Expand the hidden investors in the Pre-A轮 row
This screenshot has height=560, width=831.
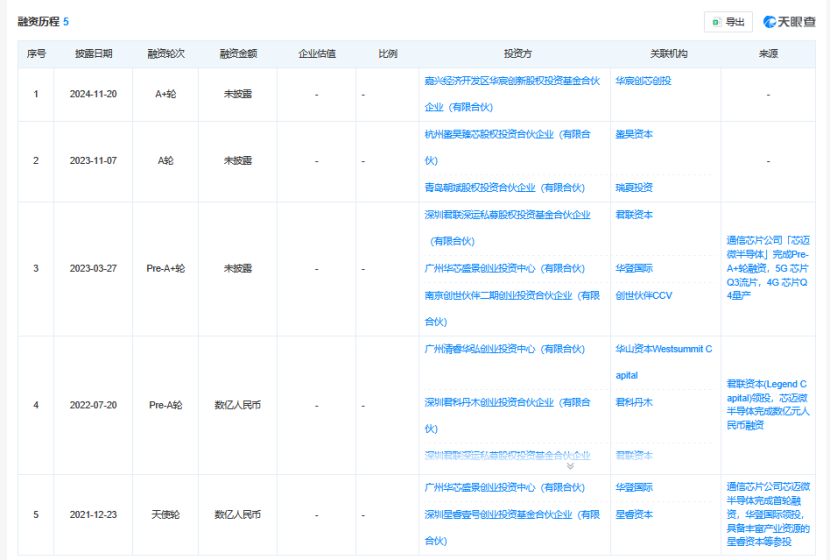[x=570, y=466]
